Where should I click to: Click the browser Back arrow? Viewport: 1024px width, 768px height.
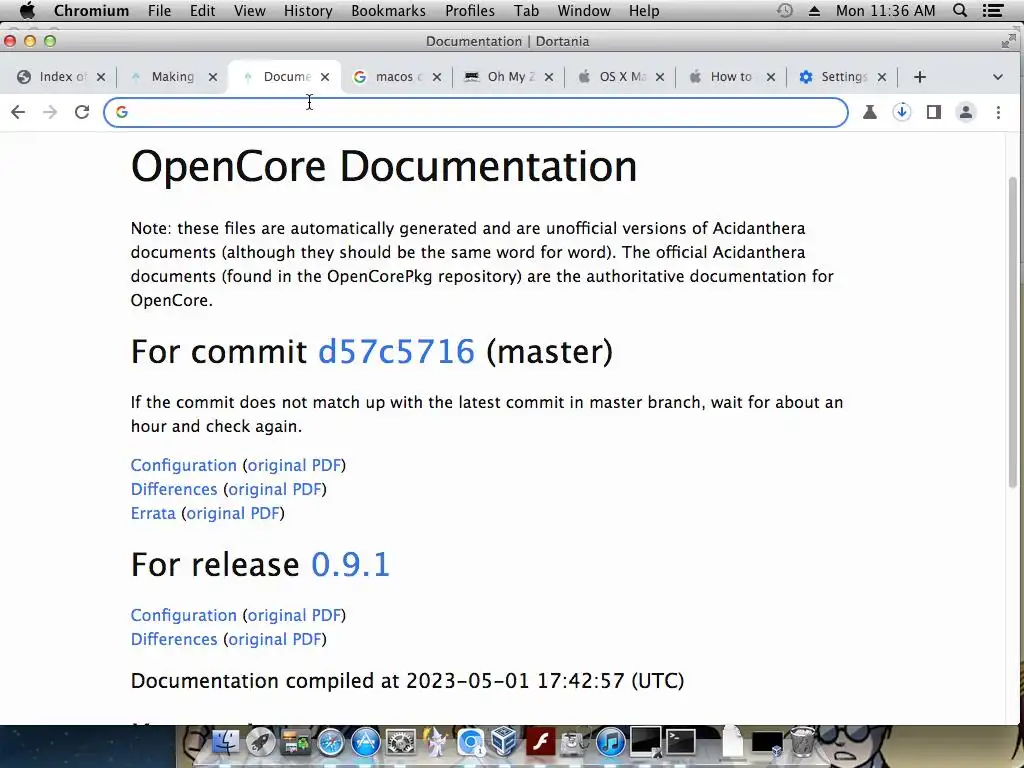click(18, 112)
